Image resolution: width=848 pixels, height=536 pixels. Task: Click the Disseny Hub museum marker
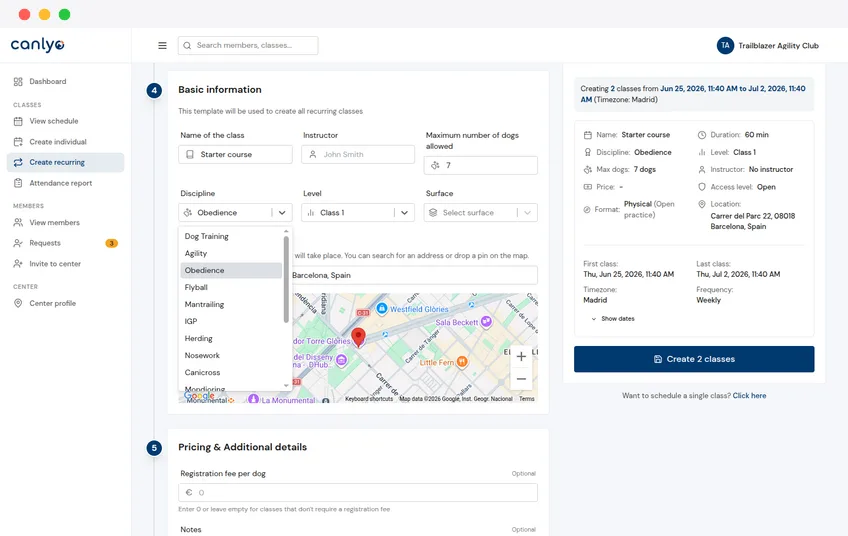coord(341,360)
